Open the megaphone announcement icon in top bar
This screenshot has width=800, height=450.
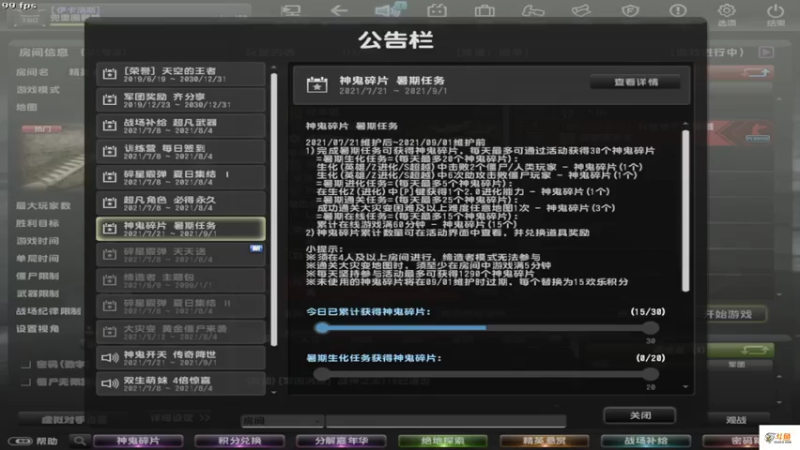[389, 10]
